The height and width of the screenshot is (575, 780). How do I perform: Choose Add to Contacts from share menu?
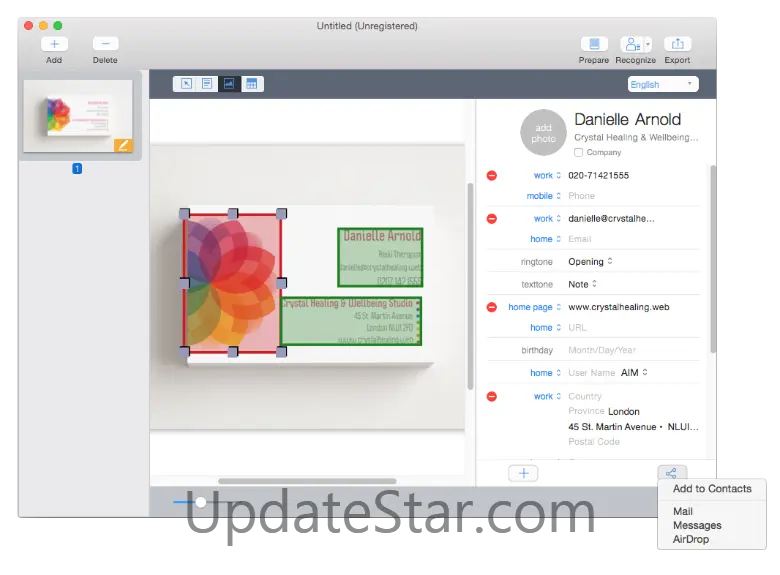(712, 489)
